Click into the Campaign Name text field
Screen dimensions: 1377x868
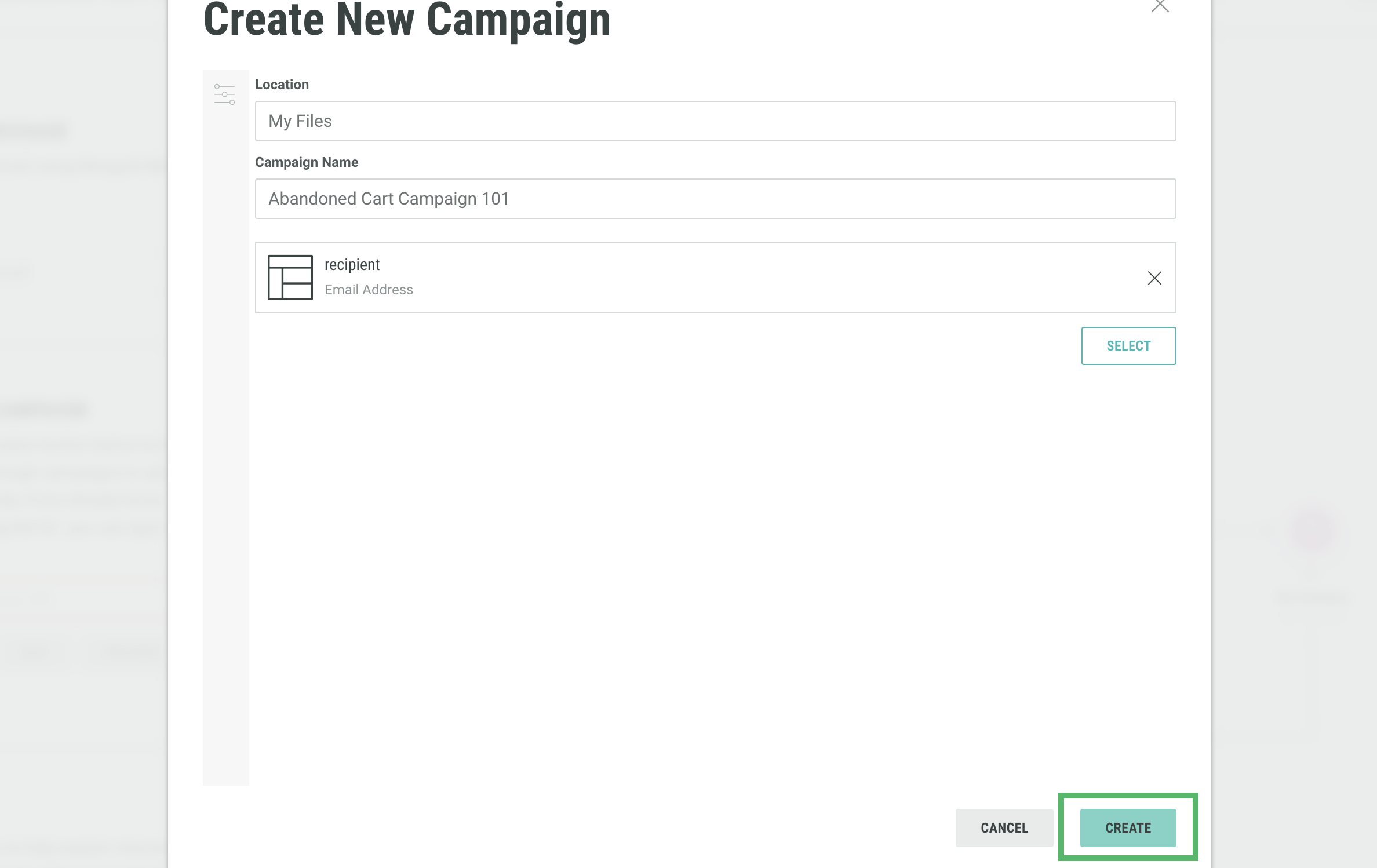(x=715, y=199)
